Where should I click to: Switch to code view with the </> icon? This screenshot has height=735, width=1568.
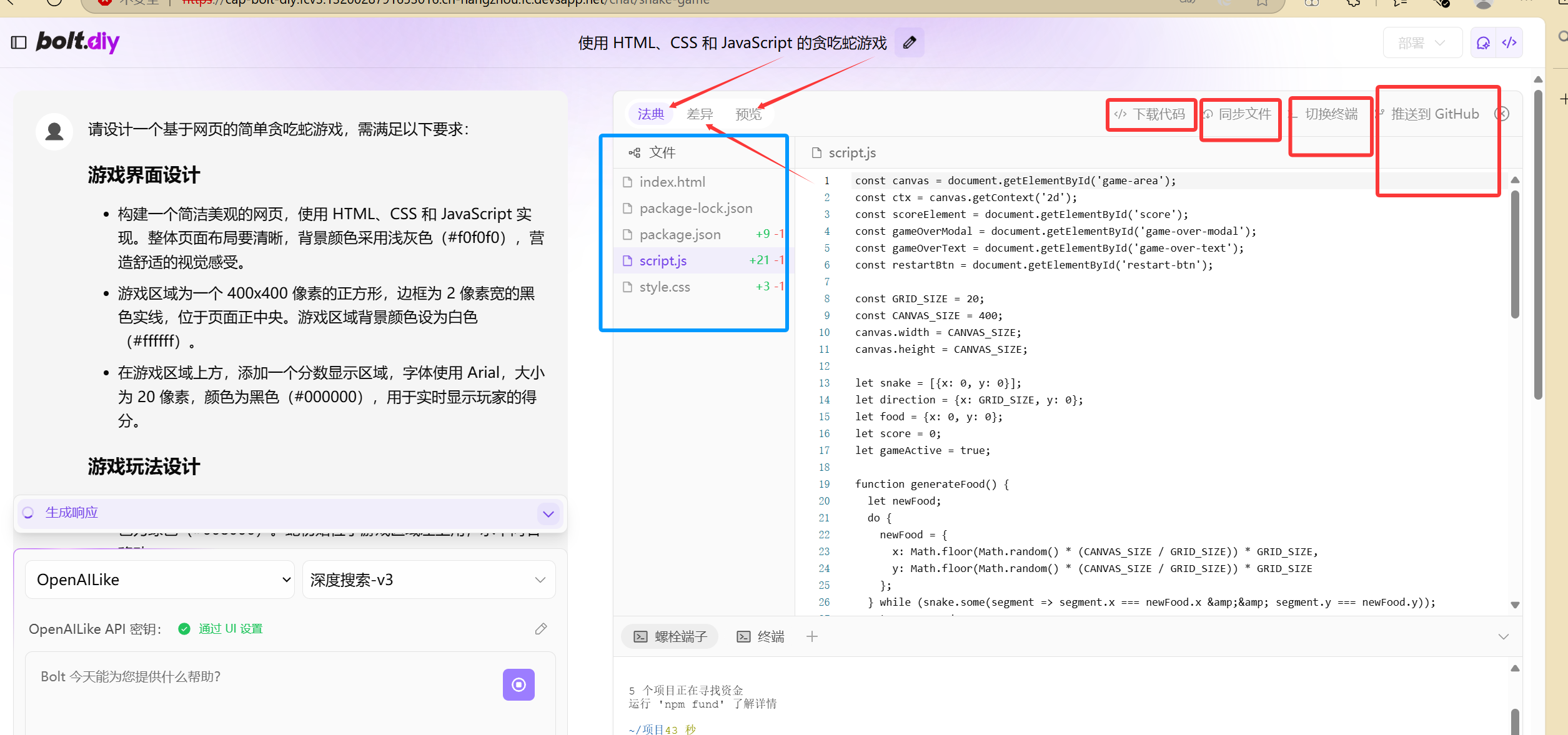click(x=1510, y=42)
